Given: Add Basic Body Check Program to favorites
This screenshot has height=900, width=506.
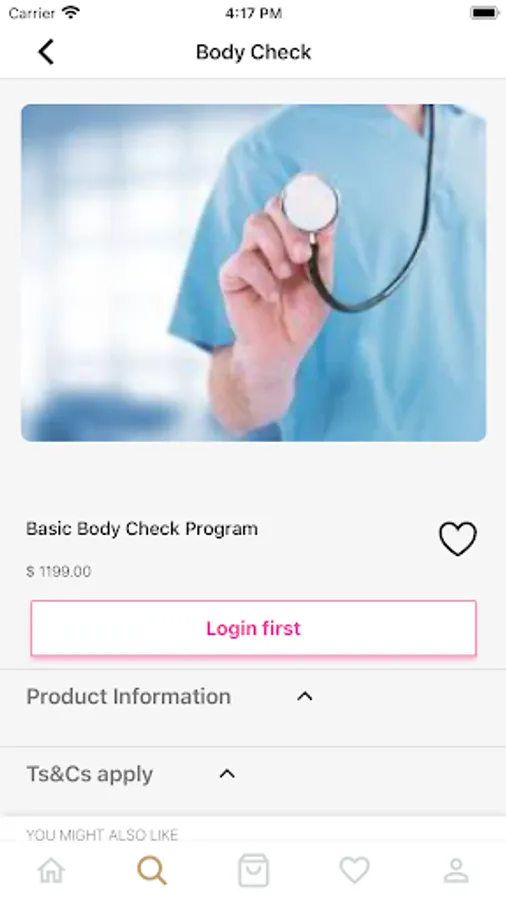Looking at the screenshot, I should click(457, 538).
